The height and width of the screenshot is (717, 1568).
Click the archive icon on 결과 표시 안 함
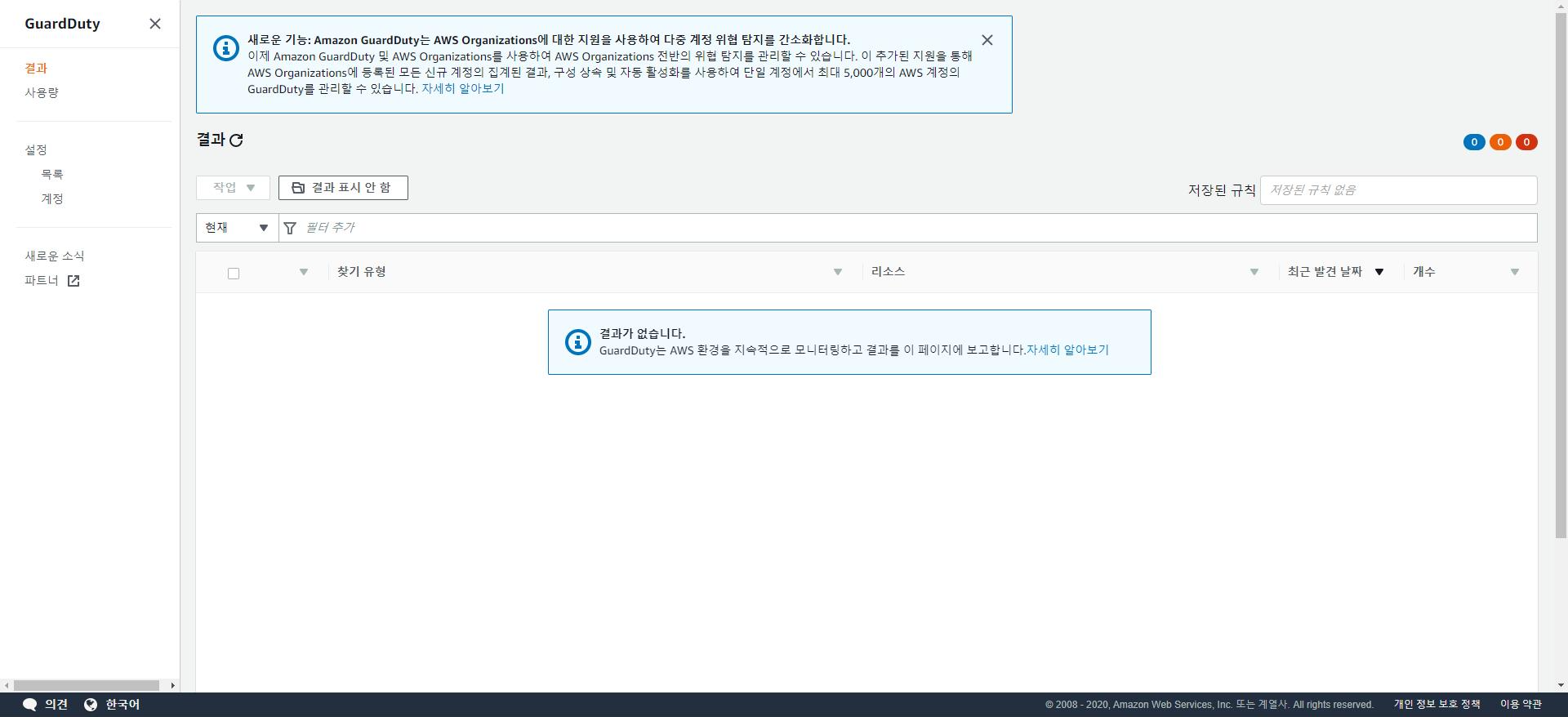point(298,188)
